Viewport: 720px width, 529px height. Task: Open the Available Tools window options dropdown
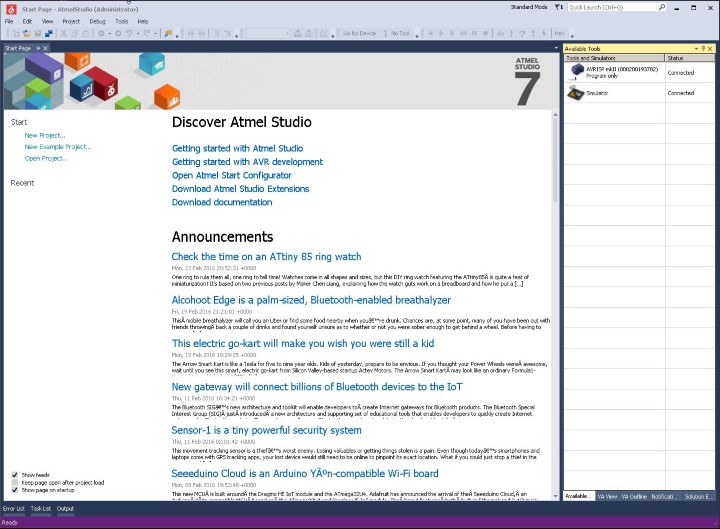(696, 48)
